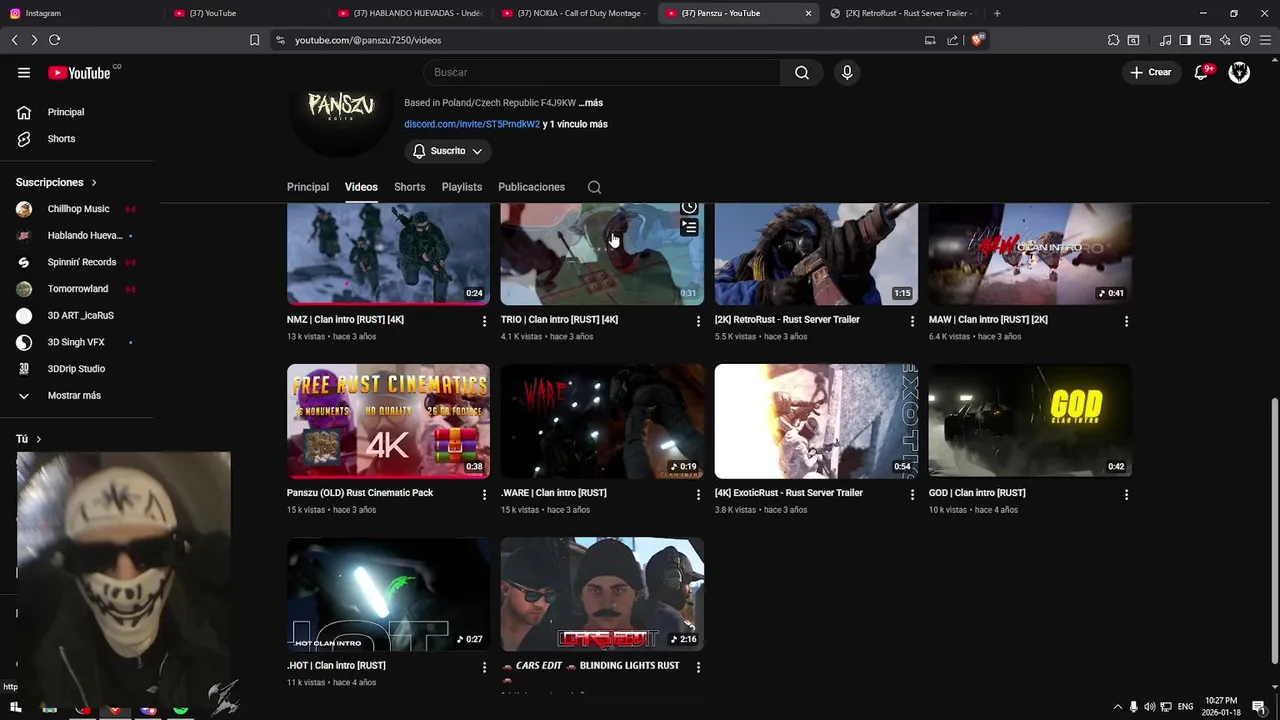Close the Panszu YouTube tab

point(808,13)
